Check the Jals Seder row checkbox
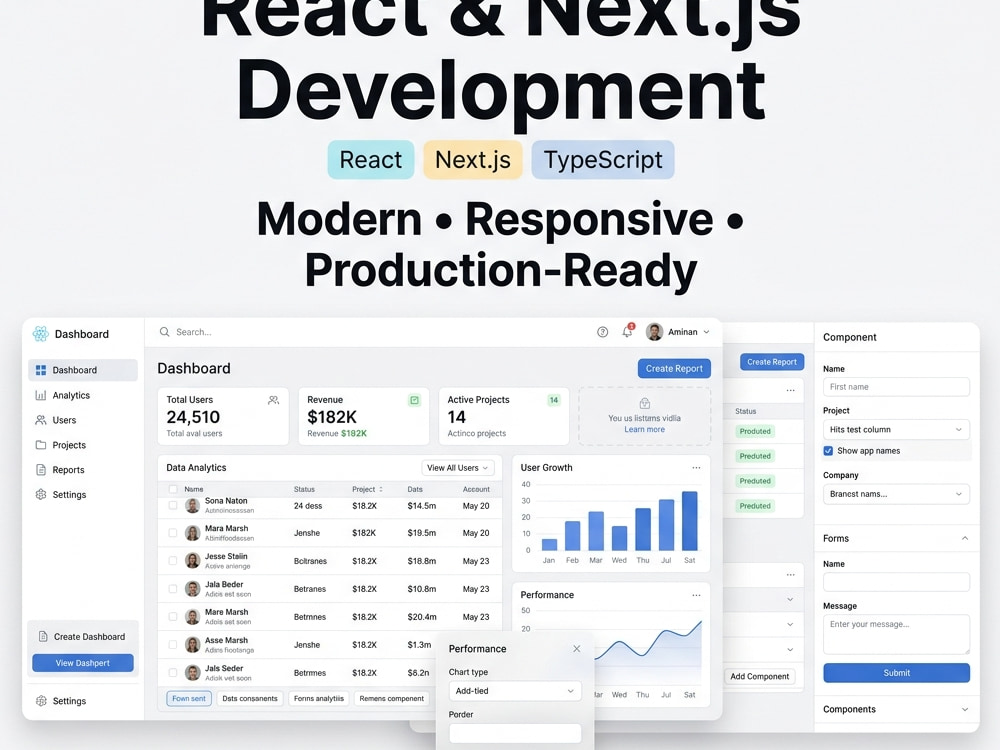Image resolution: width=1000 pixels, height=750 pixels. click(173, 673)
